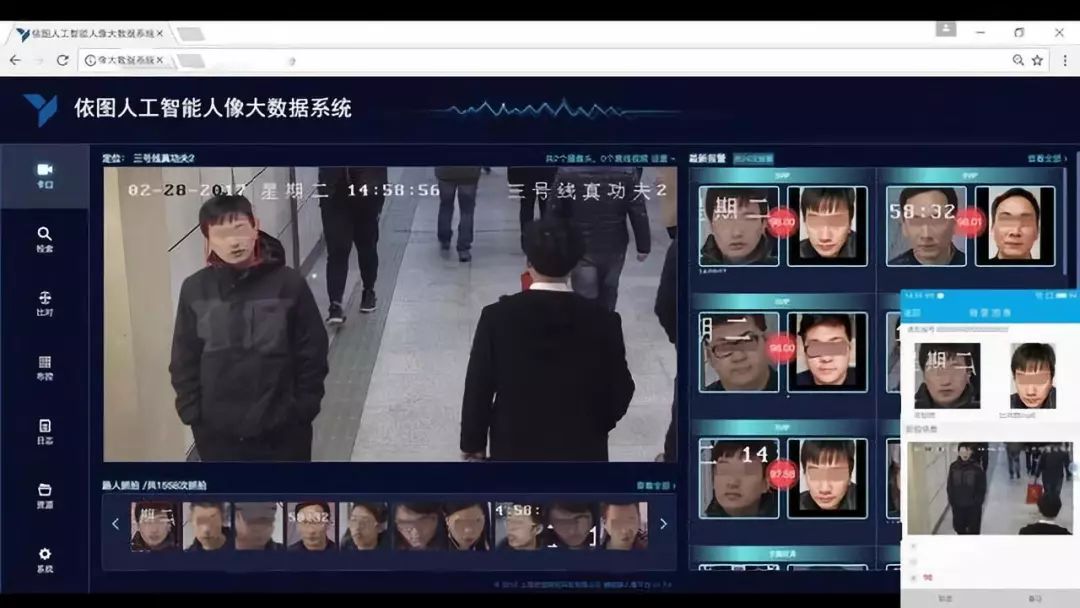This screenshot has width=1080, height=608.
Task: Reload the page with the refresh icon
Action: 63,61
